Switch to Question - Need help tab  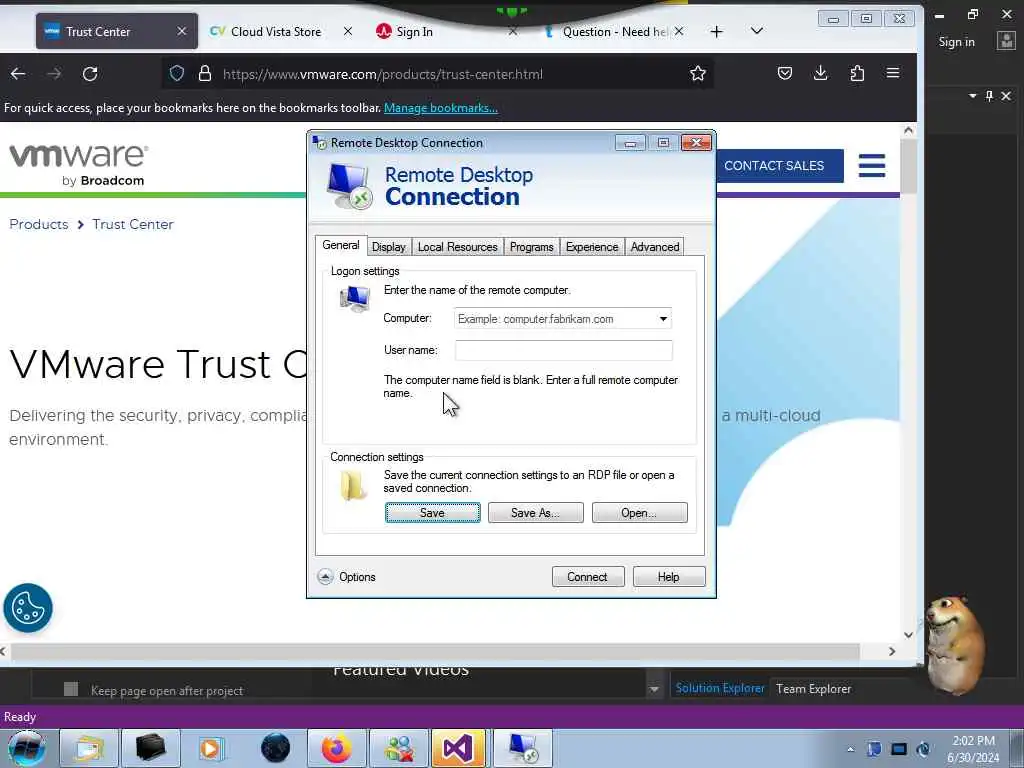click(614, 31)
